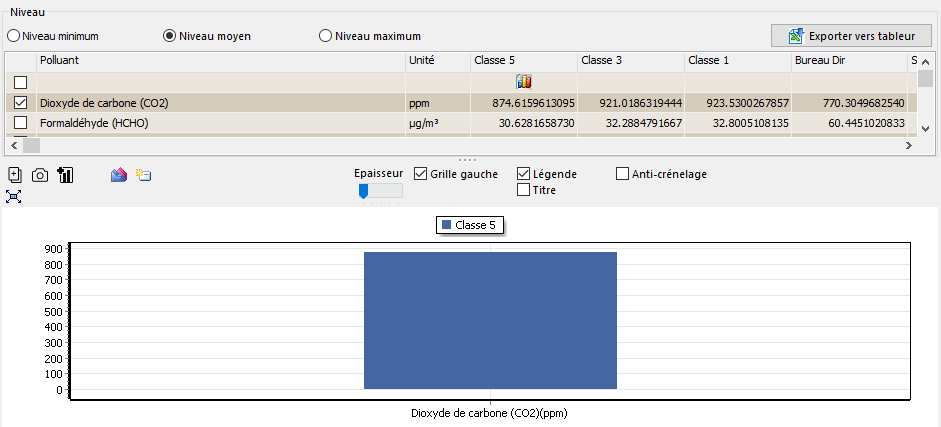
Task: Click the blue CO2 bar in chart
Action: click(x=490, y=320)
